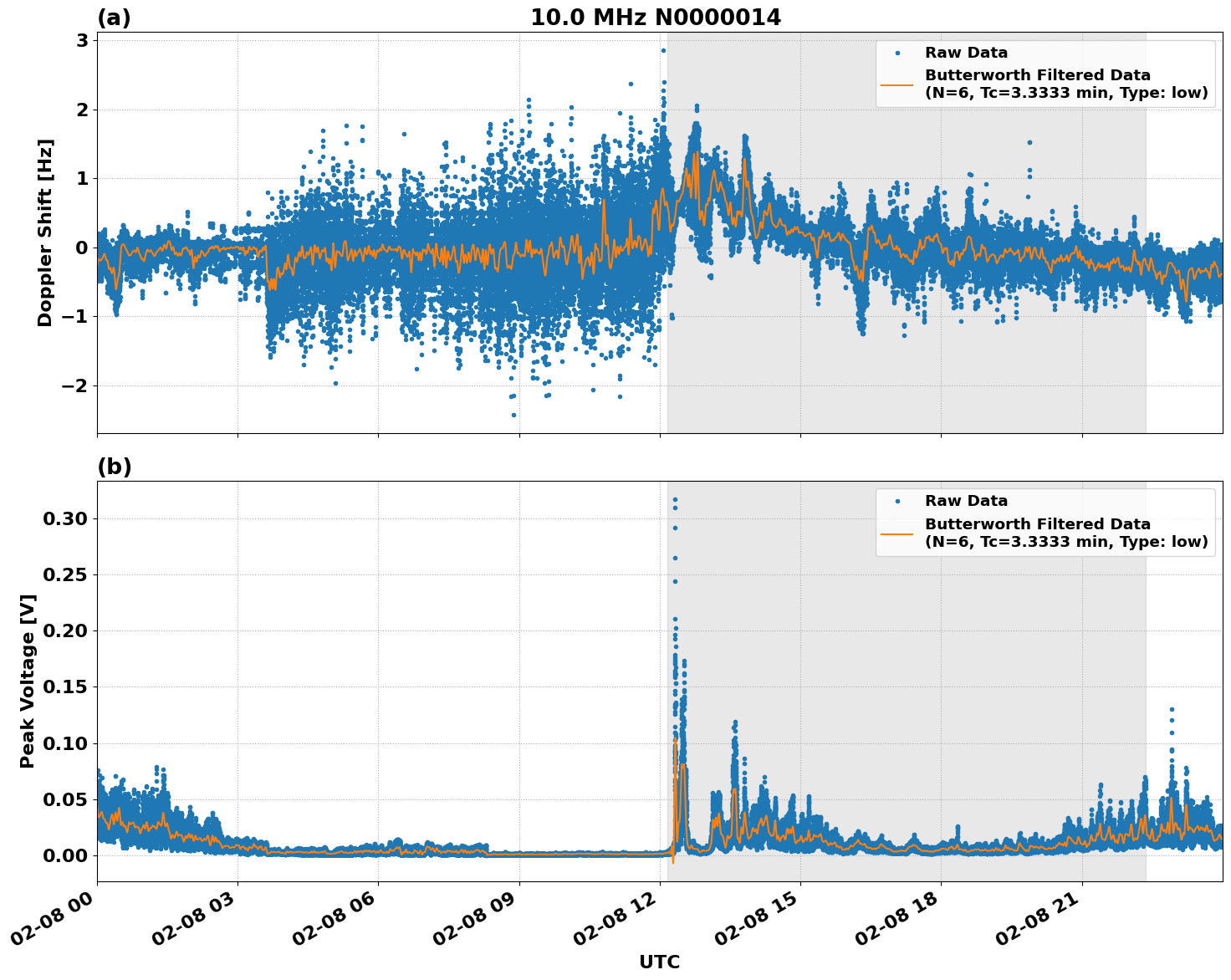Select the subplot label (b)
Image resolution: width=1231 pixels, height=980 pixels.
114,465
